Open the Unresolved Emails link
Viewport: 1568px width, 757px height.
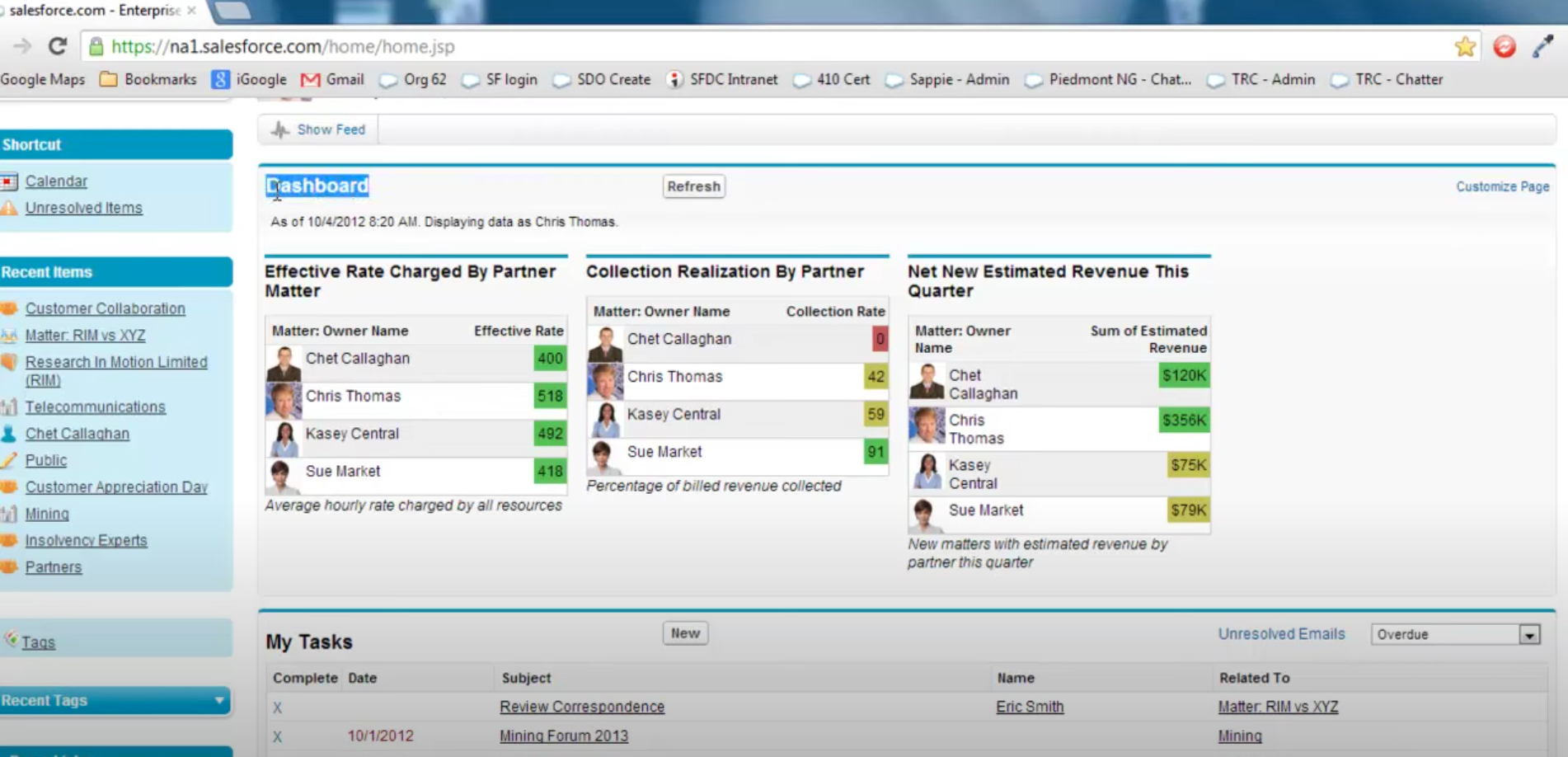[x=1281, y=633]
